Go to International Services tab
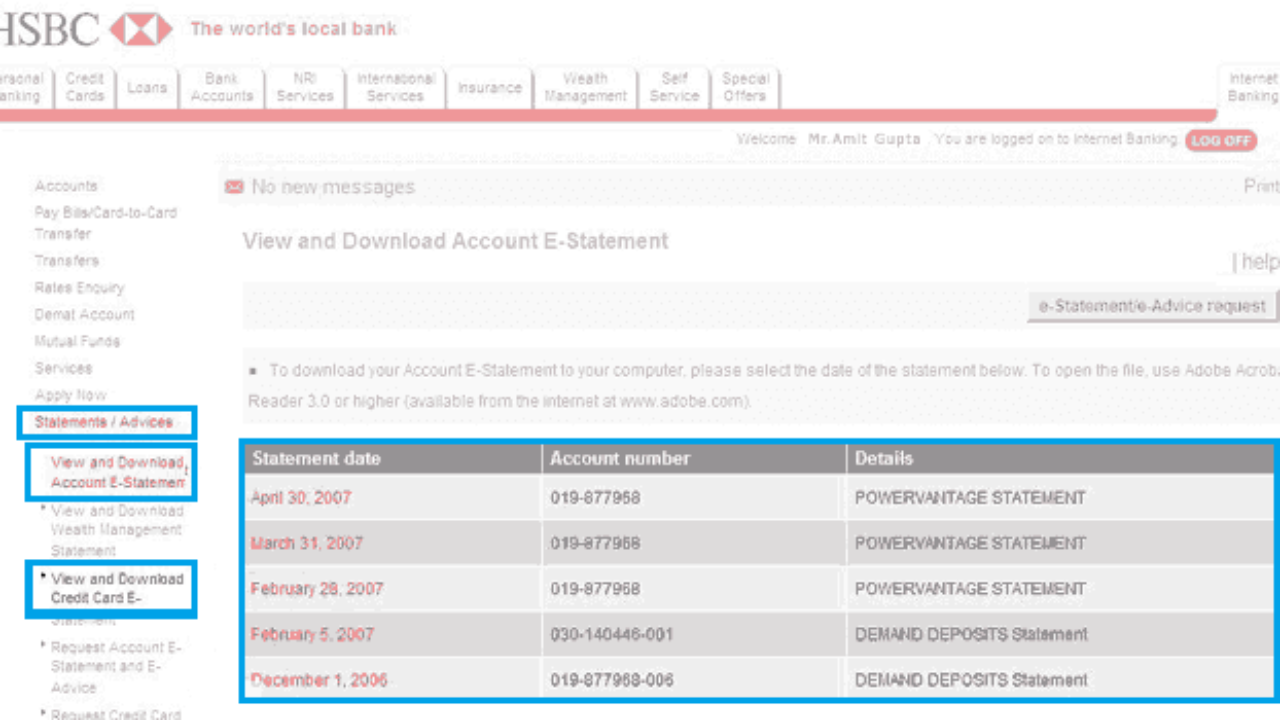The image size is (1280, 720). [395, 87]
